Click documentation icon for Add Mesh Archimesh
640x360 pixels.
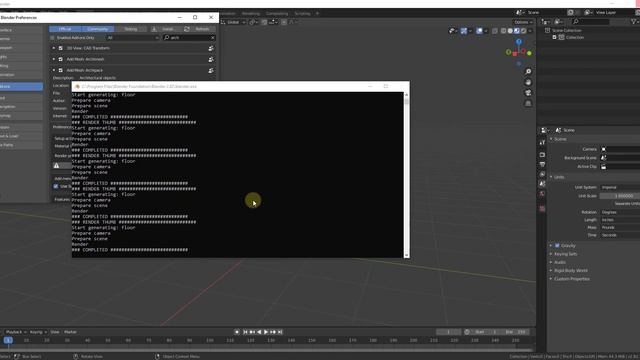pyautogui.click(x=211, y=59)
